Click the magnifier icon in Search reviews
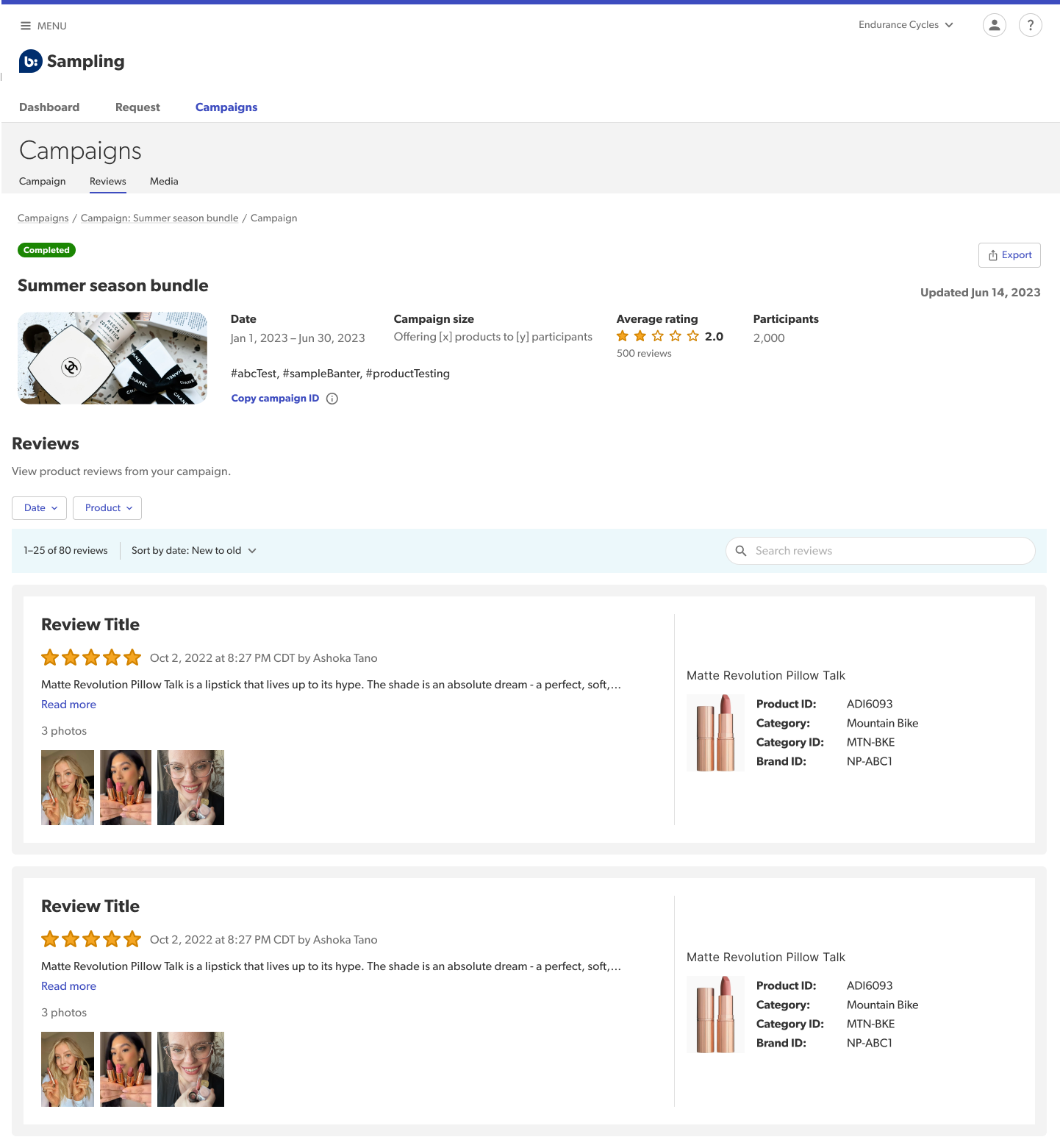This screenshot has height=1148, width=1060. coord(741,551)
